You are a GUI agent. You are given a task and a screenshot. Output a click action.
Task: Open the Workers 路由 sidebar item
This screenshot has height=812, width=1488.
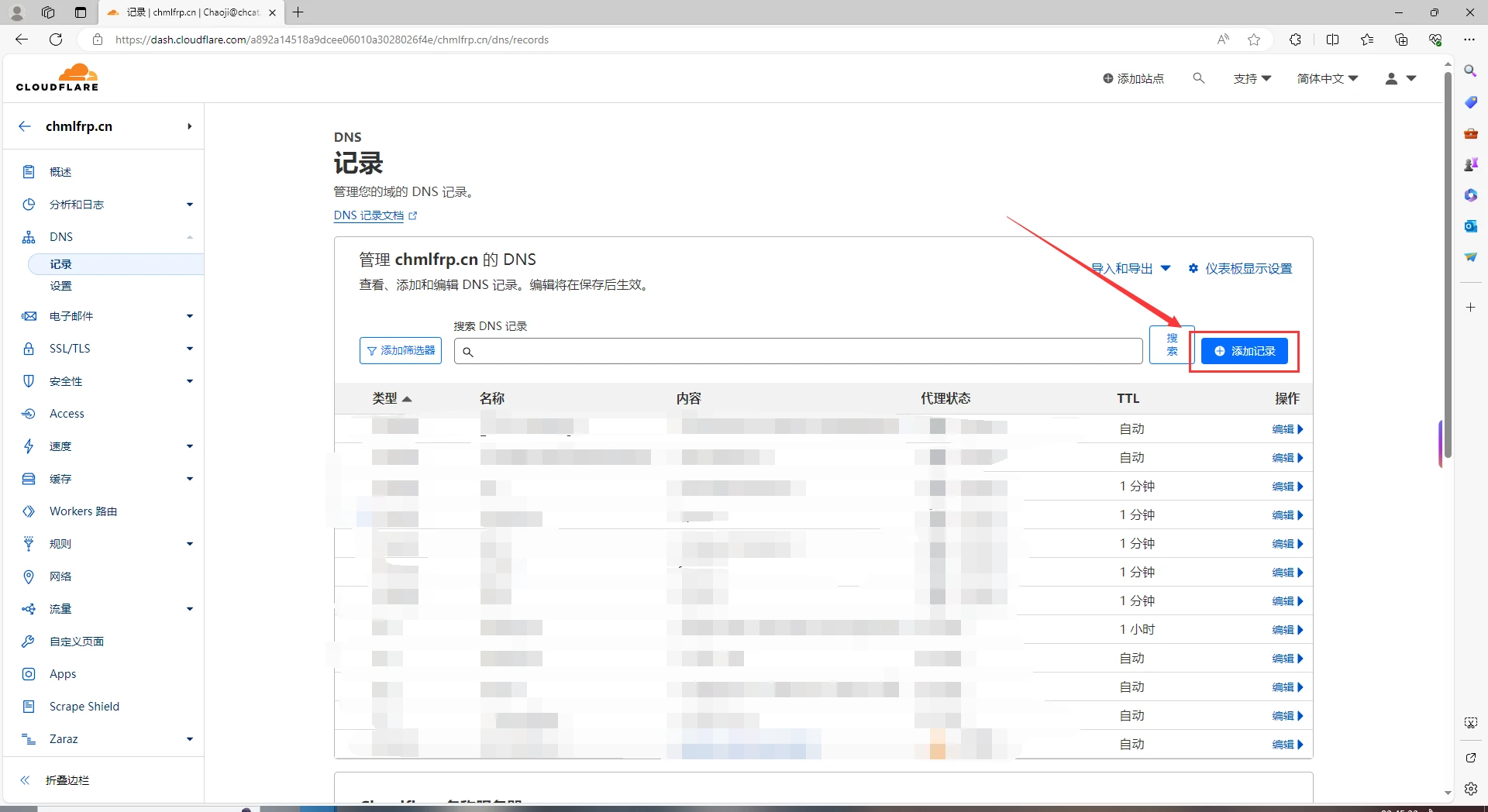83,511
